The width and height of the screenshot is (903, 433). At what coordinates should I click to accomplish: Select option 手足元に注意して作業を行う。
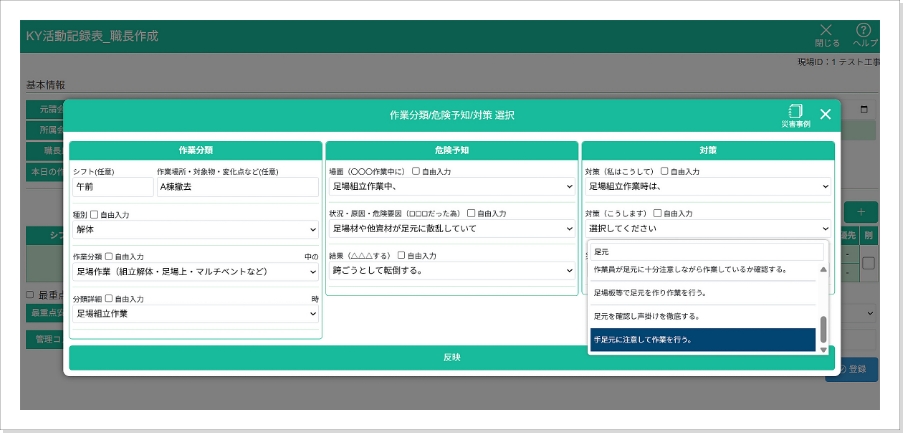click(x=702, y=340)
